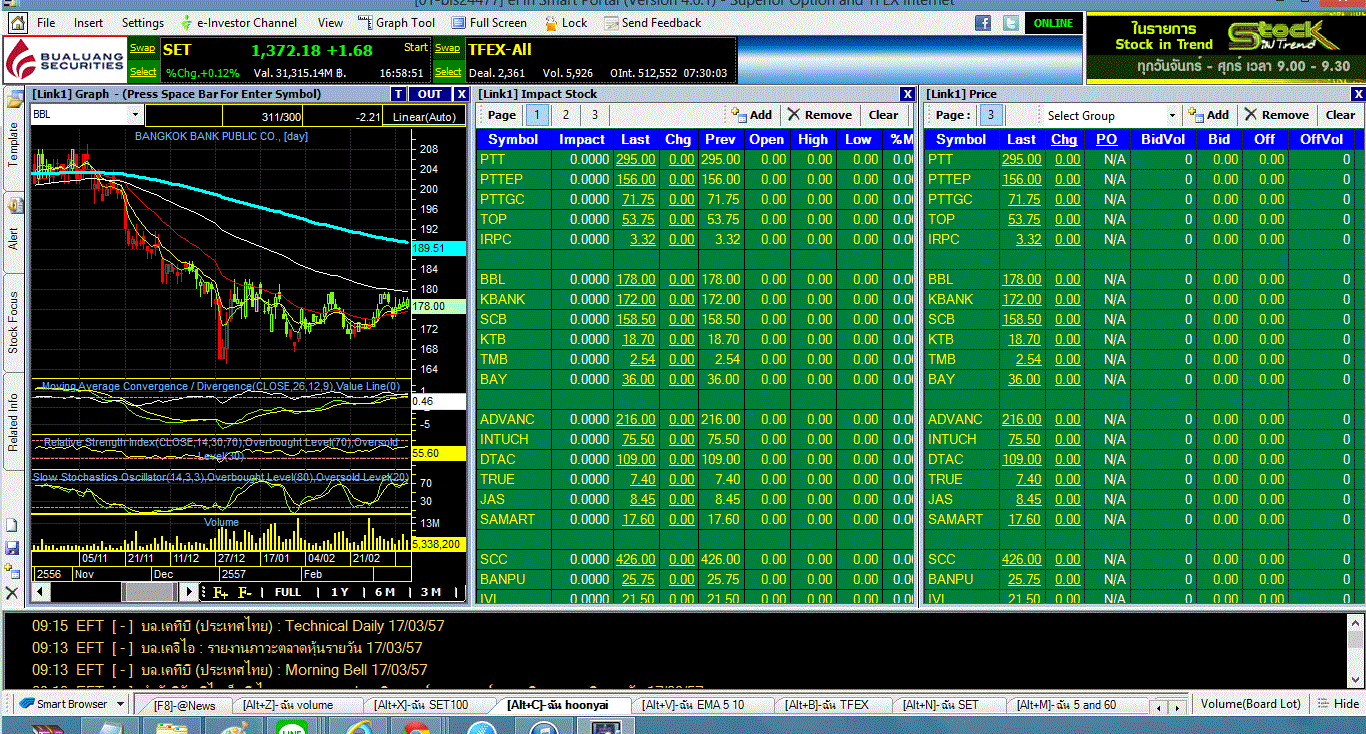This screenshot has height=734, width=1366.
Task: Click the chart horizontal scrollbar thumb
Action: point(150,592)
